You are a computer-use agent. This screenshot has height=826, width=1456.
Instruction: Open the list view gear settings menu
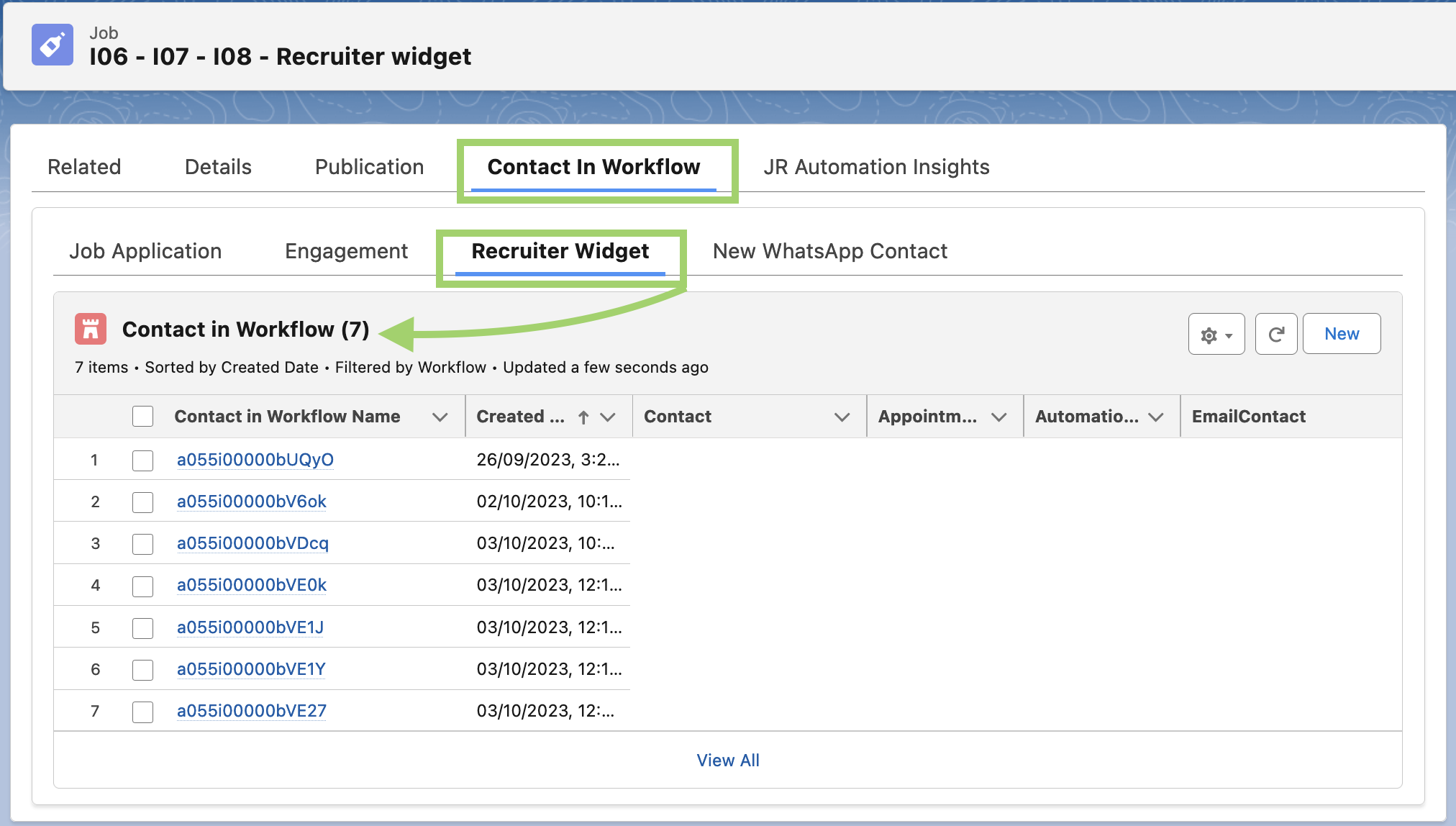1216,335
